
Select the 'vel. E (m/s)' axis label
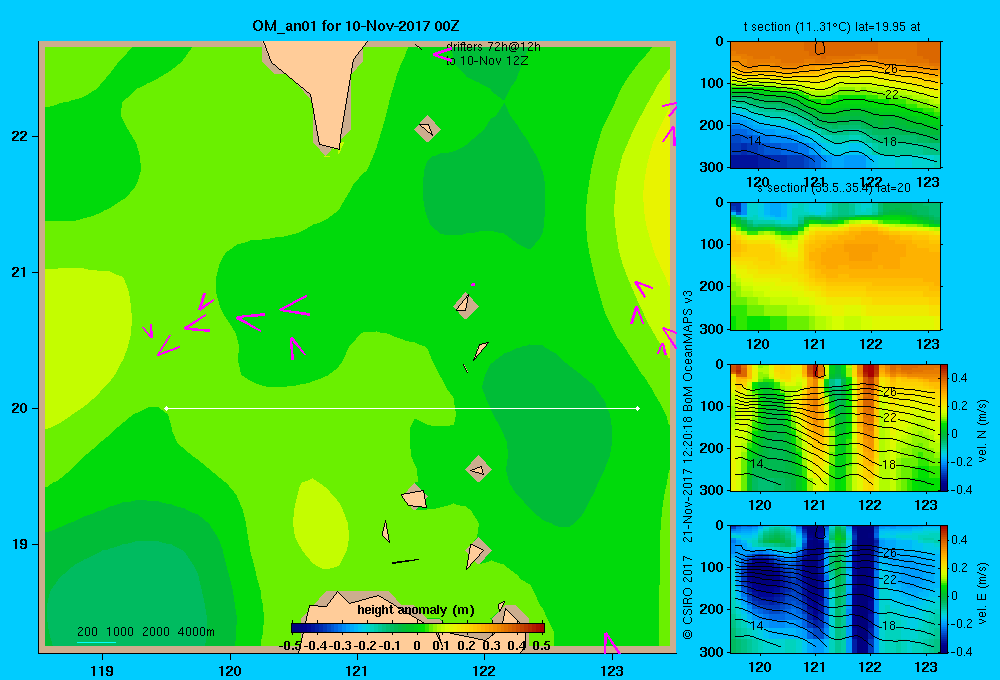click(982, 592)
